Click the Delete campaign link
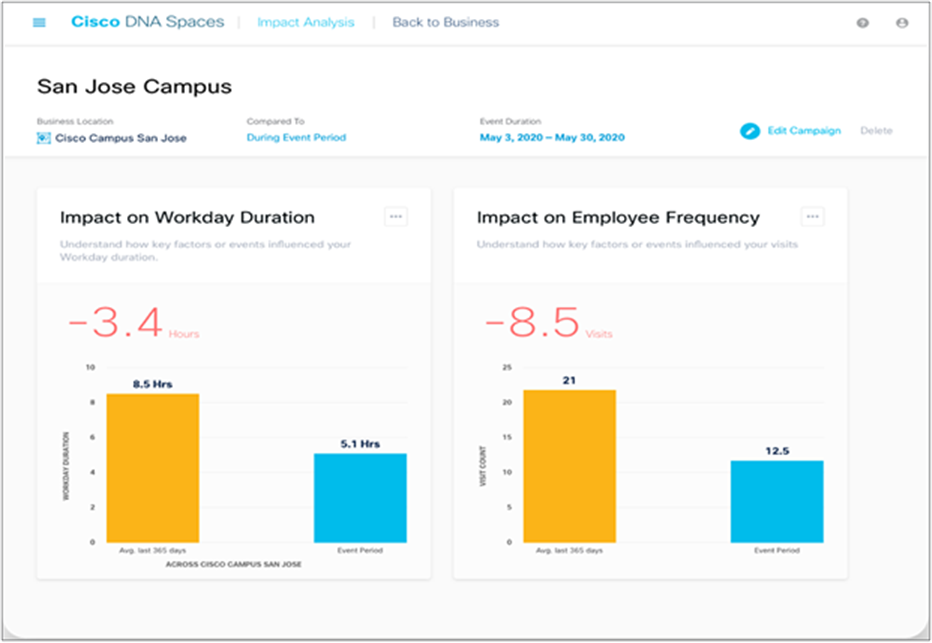 (x=876, y=131)
